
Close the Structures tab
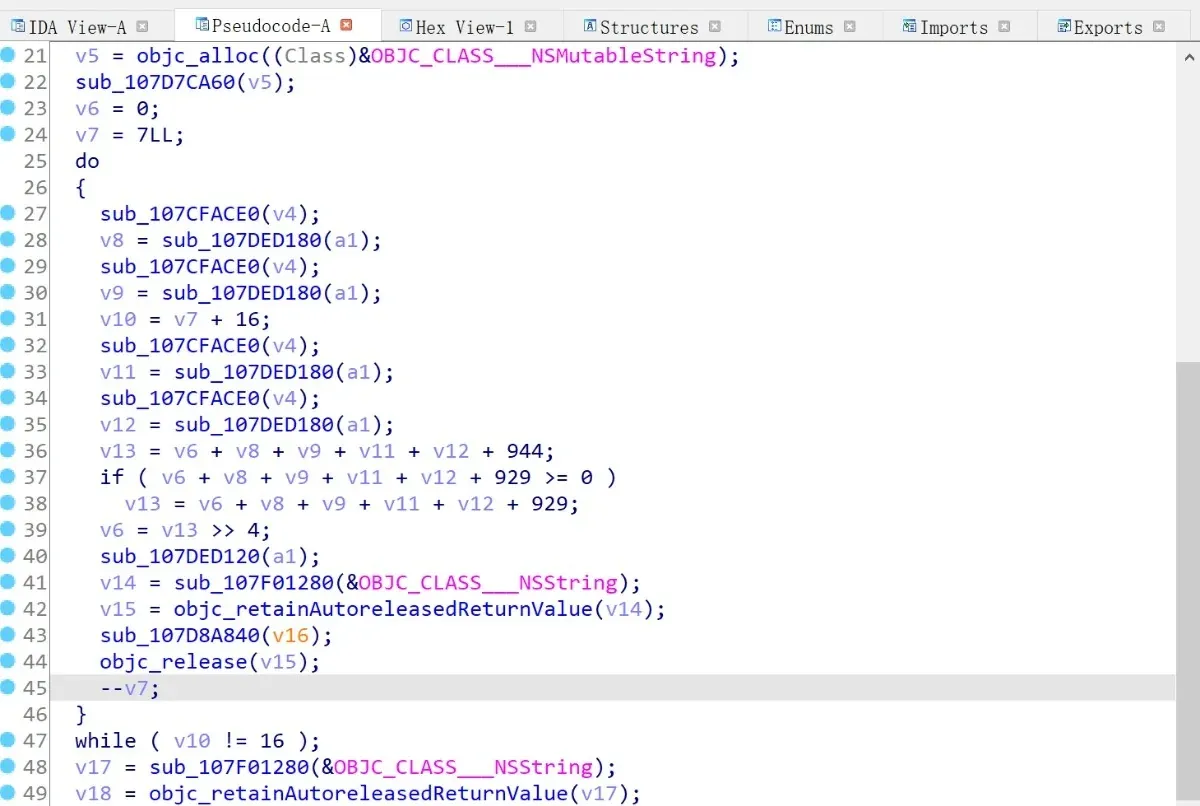[714, 26]
